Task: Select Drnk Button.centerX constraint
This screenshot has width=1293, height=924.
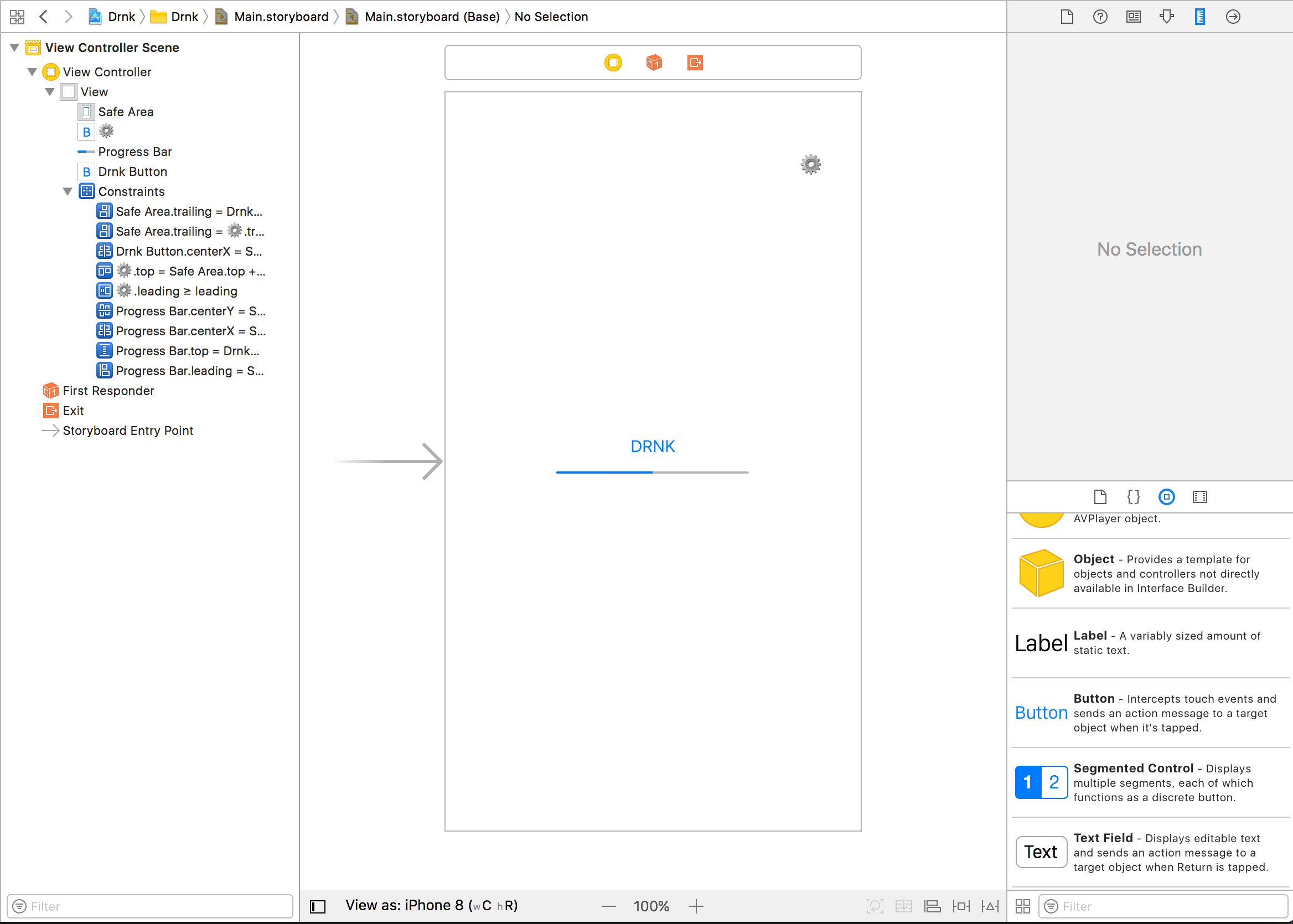Action: click(179, 251)
